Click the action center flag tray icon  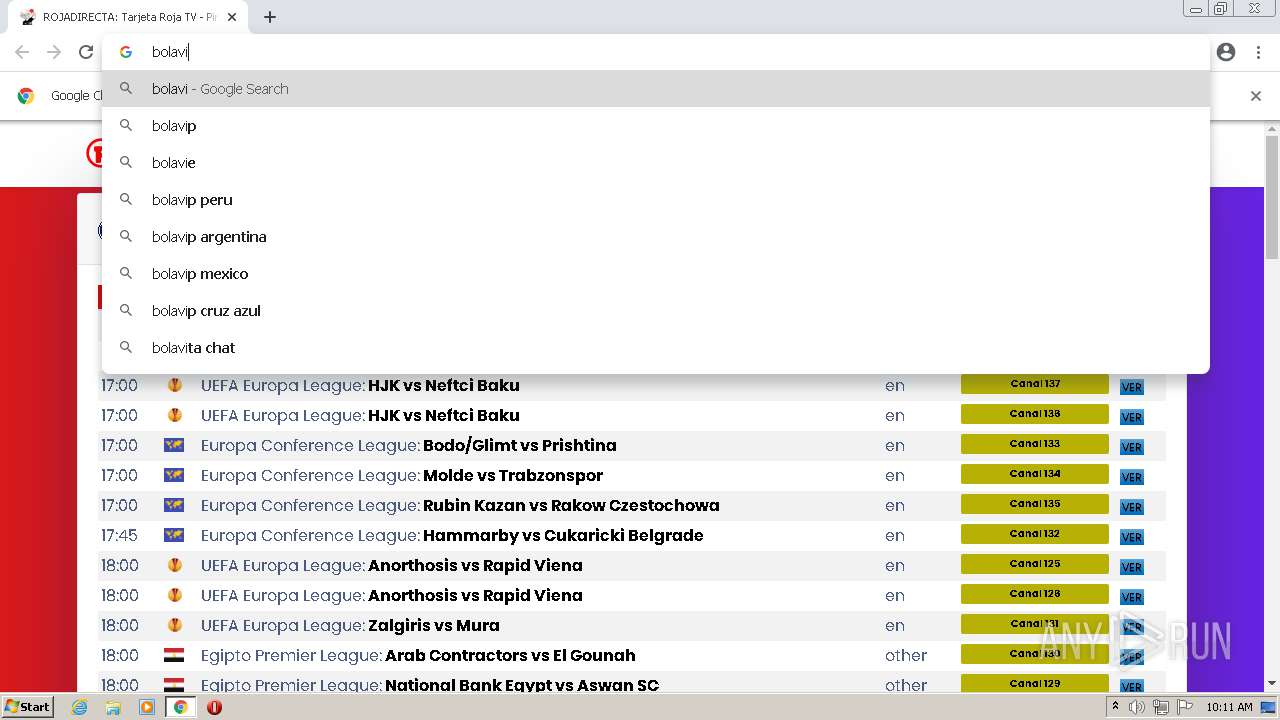pos(1183,707)
